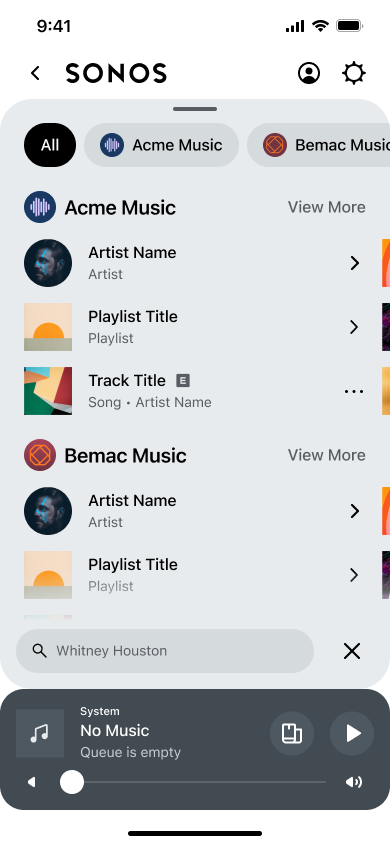Click the Acme Music section logo
The height and width of the screenshot is (844, 390).
40,207
